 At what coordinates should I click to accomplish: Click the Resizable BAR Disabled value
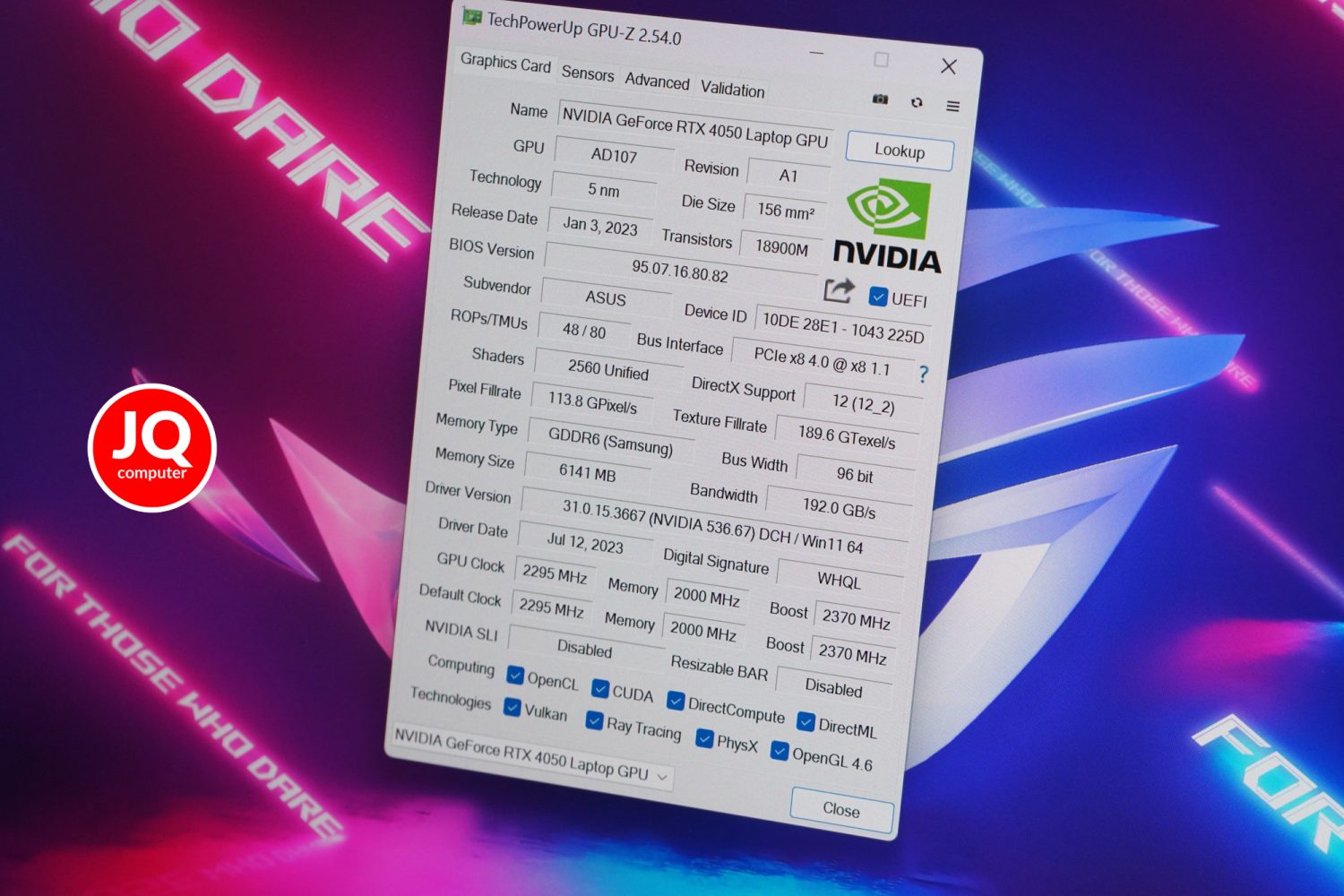[833, 687]
